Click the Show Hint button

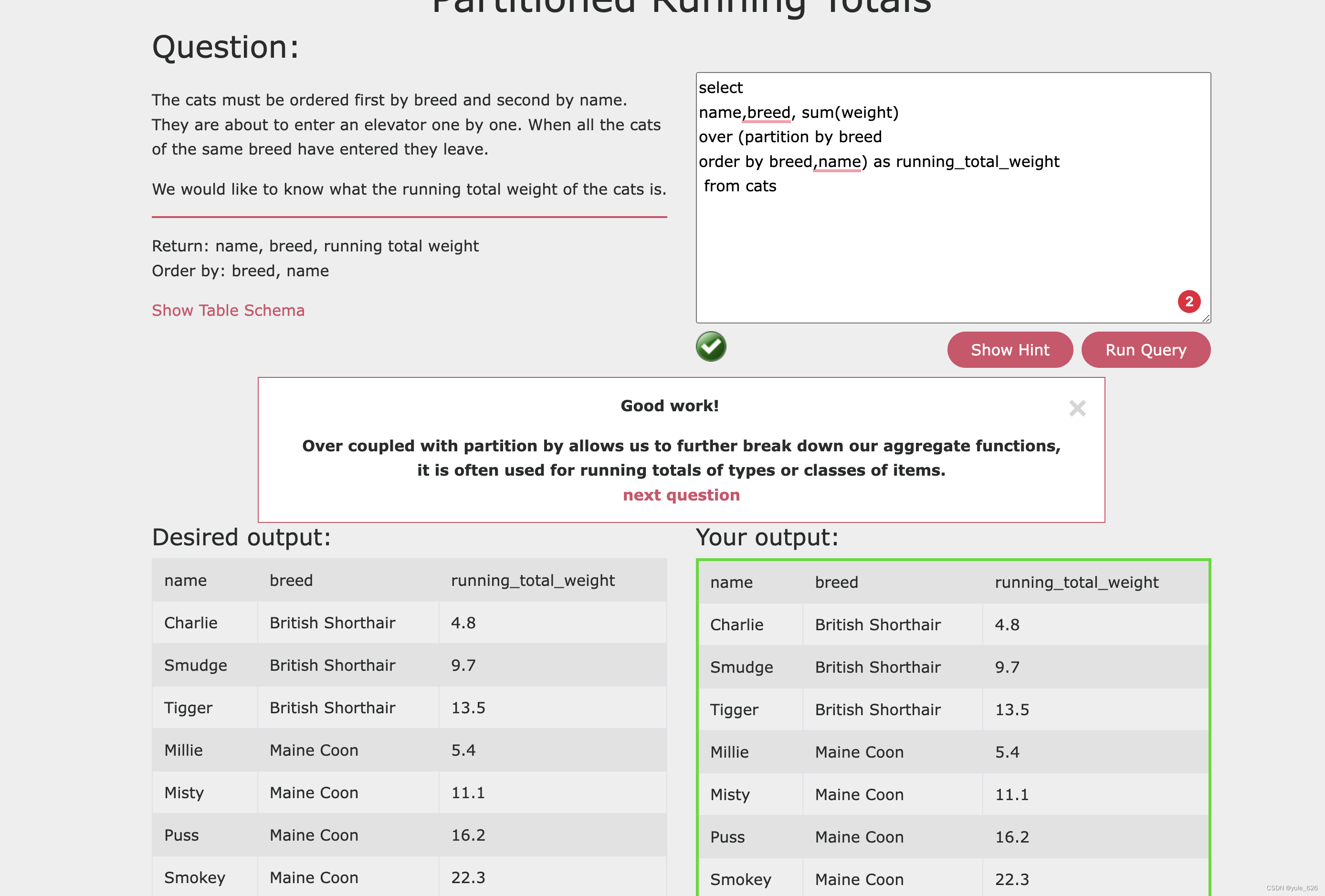[1010, 349]
